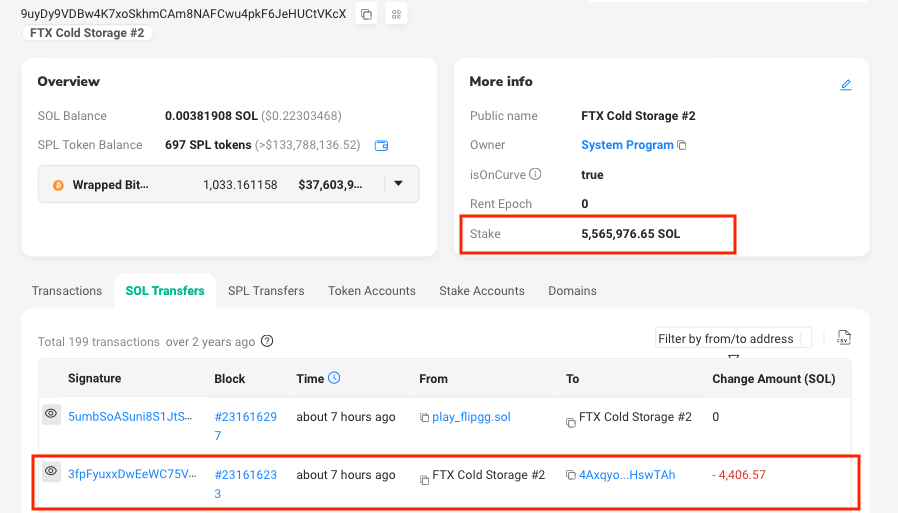Switch to the Transactions tab
Image resolution: width=898 pixels, height=513 pixels.
click(67, 291)
